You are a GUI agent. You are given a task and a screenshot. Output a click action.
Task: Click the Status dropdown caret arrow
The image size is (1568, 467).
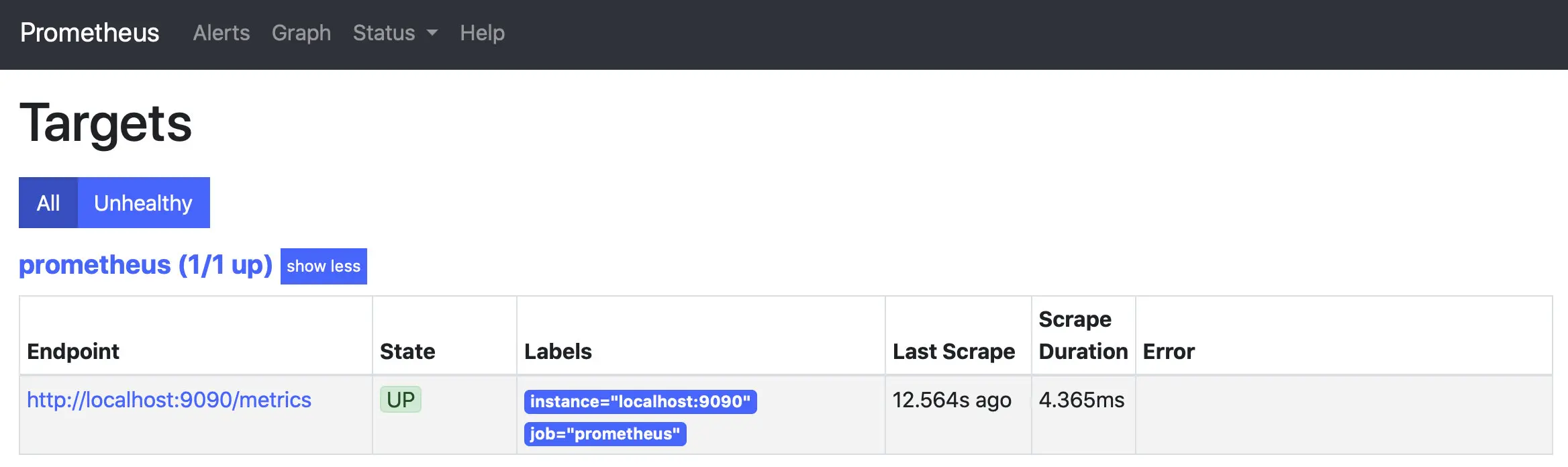click(432, 33)
